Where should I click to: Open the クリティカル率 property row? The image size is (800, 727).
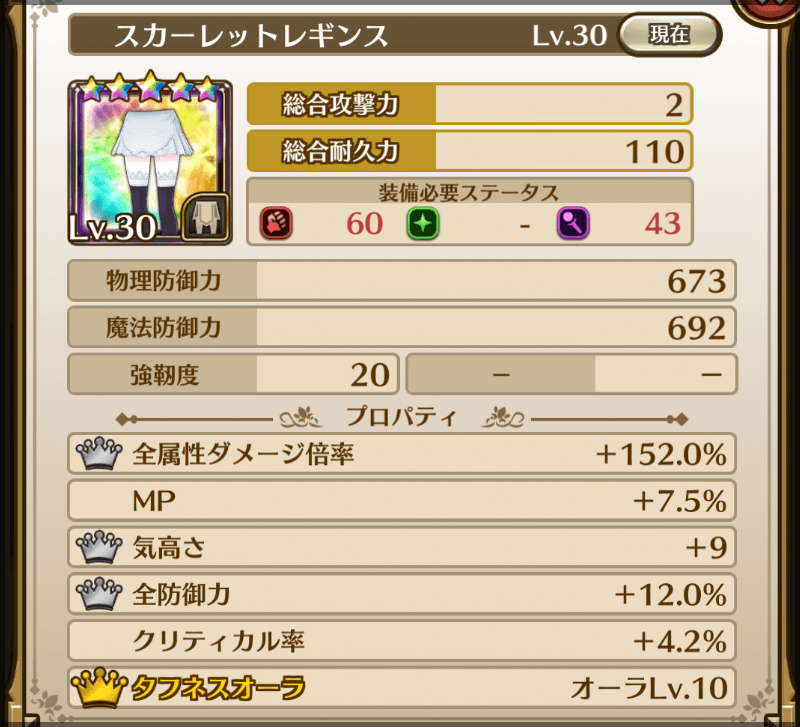402,641
